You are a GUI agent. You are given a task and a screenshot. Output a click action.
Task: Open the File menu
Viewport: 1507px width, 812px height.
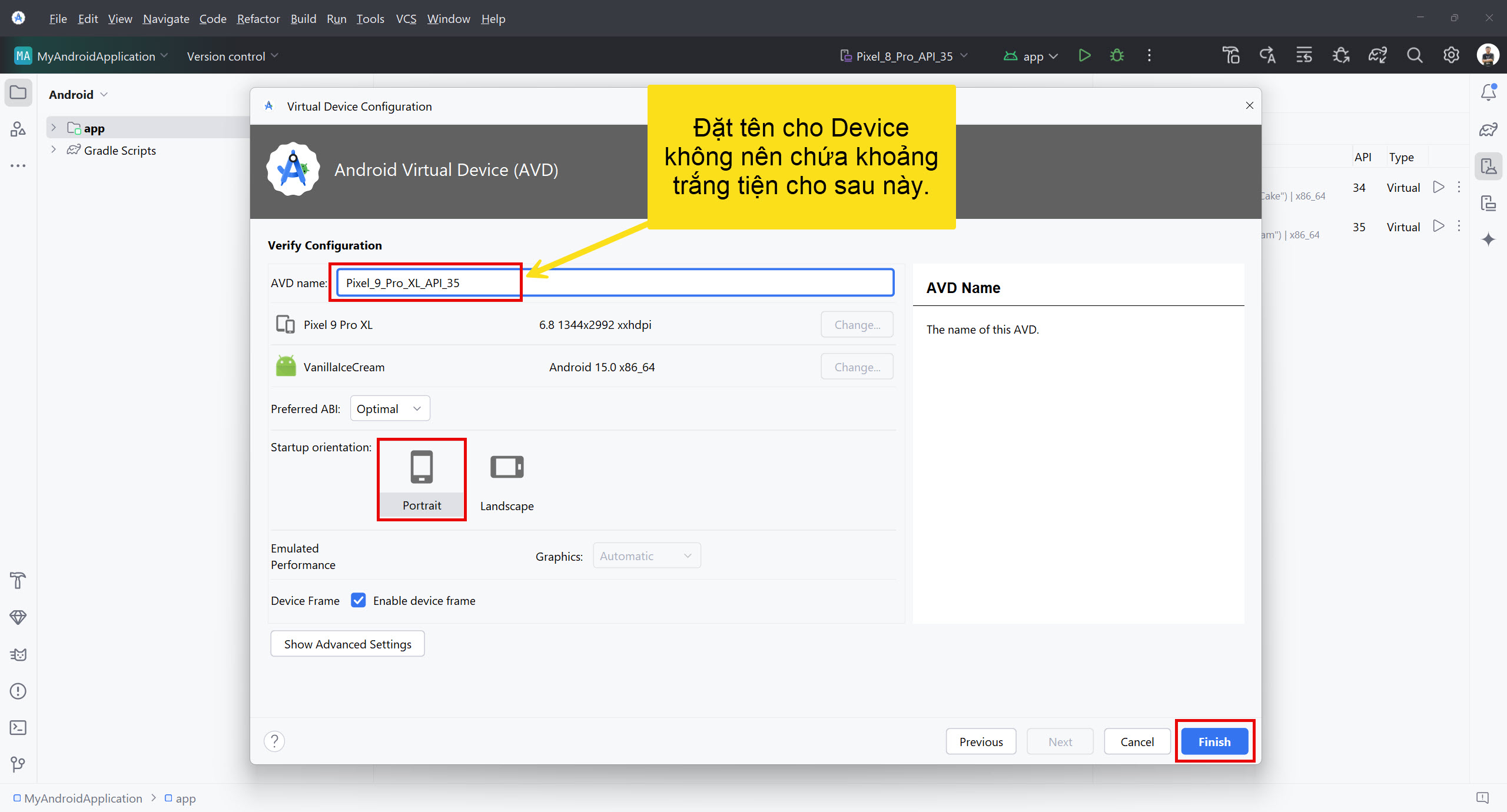(58, 19)
